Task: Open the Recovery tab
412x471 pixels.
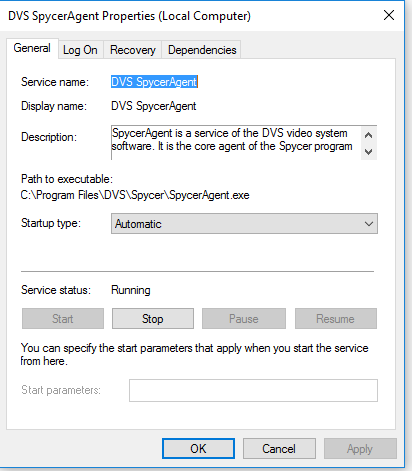Action: coord(133,50)
